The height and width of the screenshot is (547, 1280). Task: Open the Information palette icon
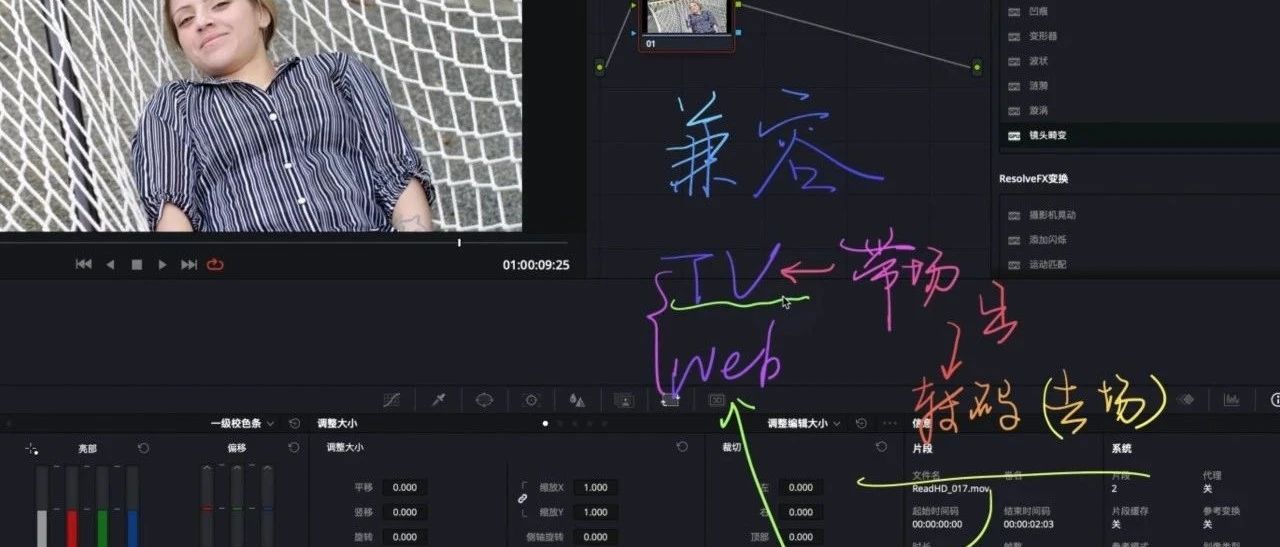coord(1275,400)
